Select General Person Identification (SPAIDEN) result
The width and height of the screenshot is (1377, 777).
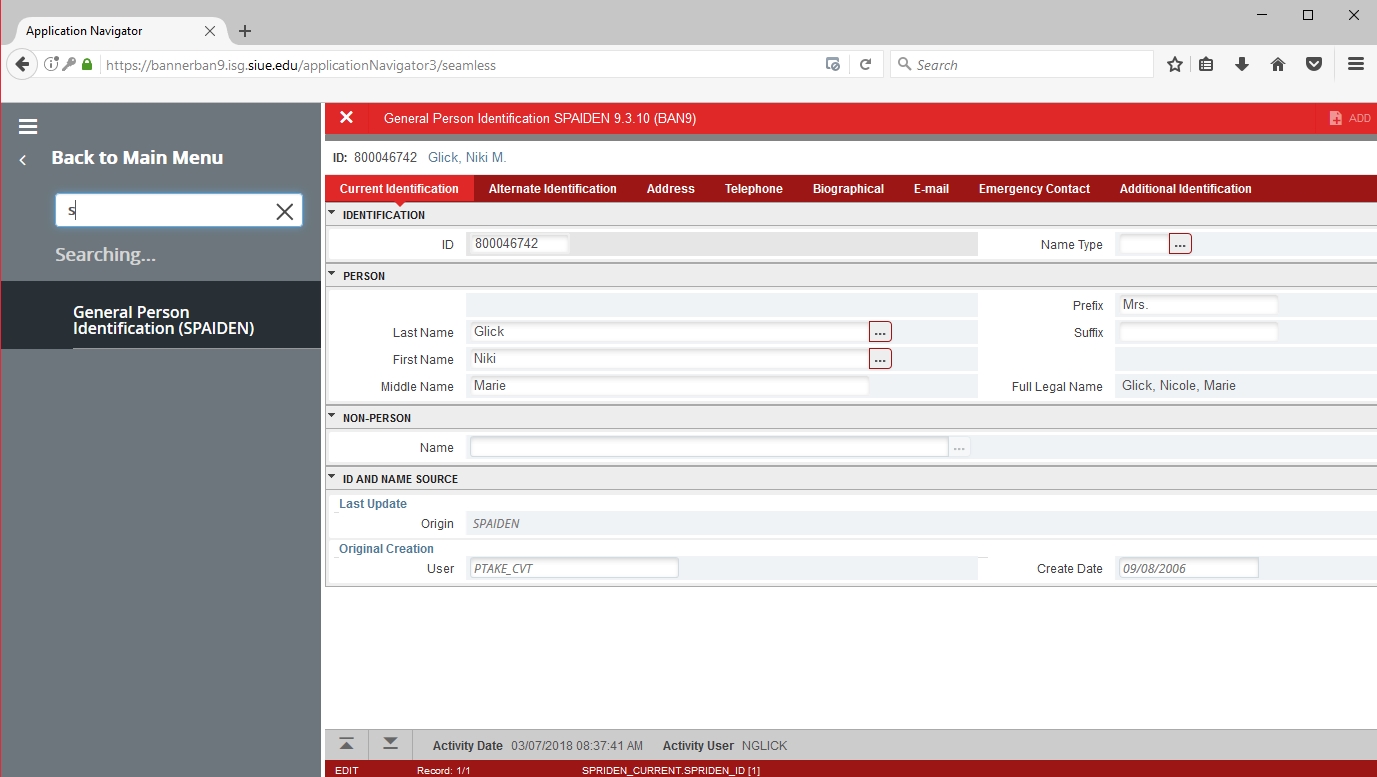point(163,320)
